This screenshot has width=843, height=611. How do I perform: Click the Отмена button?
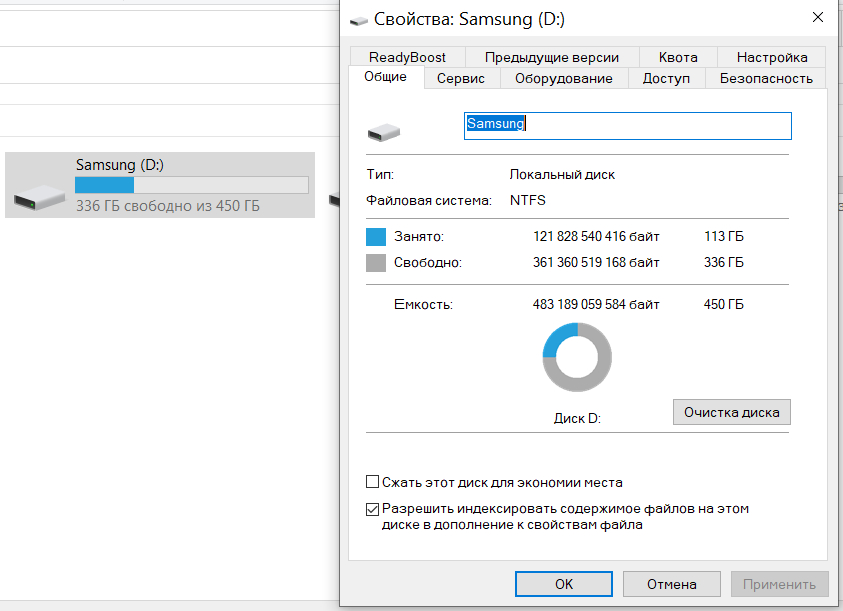coord(671,584)
